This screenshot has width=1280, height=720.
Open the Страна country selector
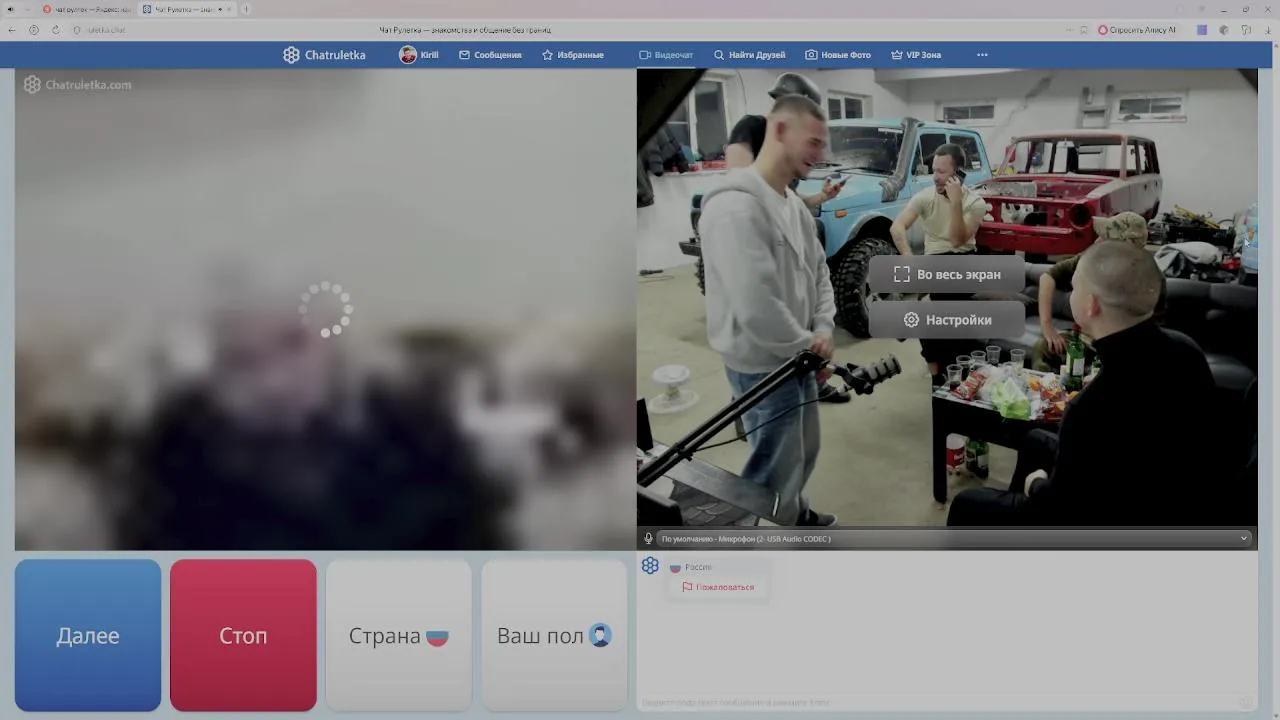pyautogui.click(x=398, y=635)
